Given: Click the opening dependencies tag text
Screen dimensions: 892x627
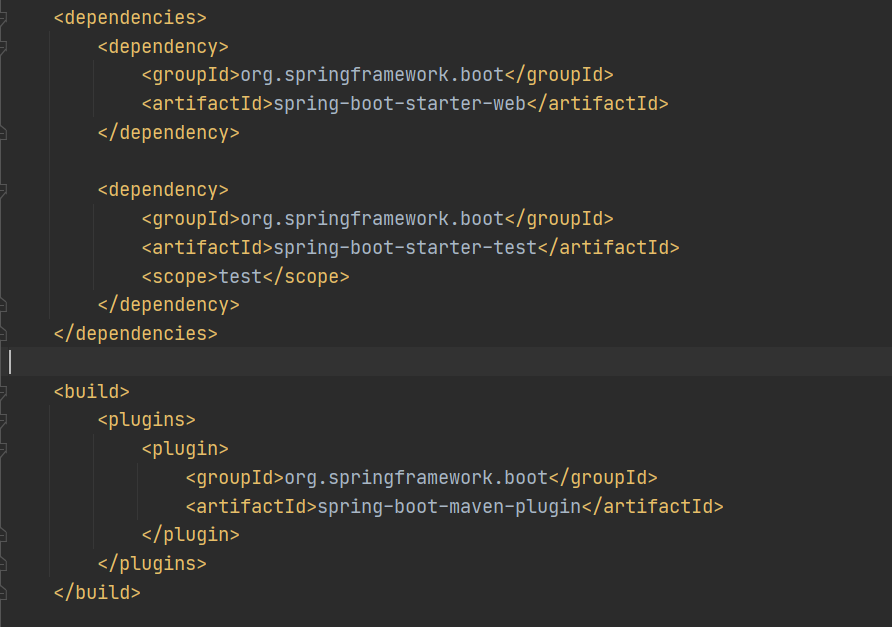Looking at the screenshot, I should [130, 18].
